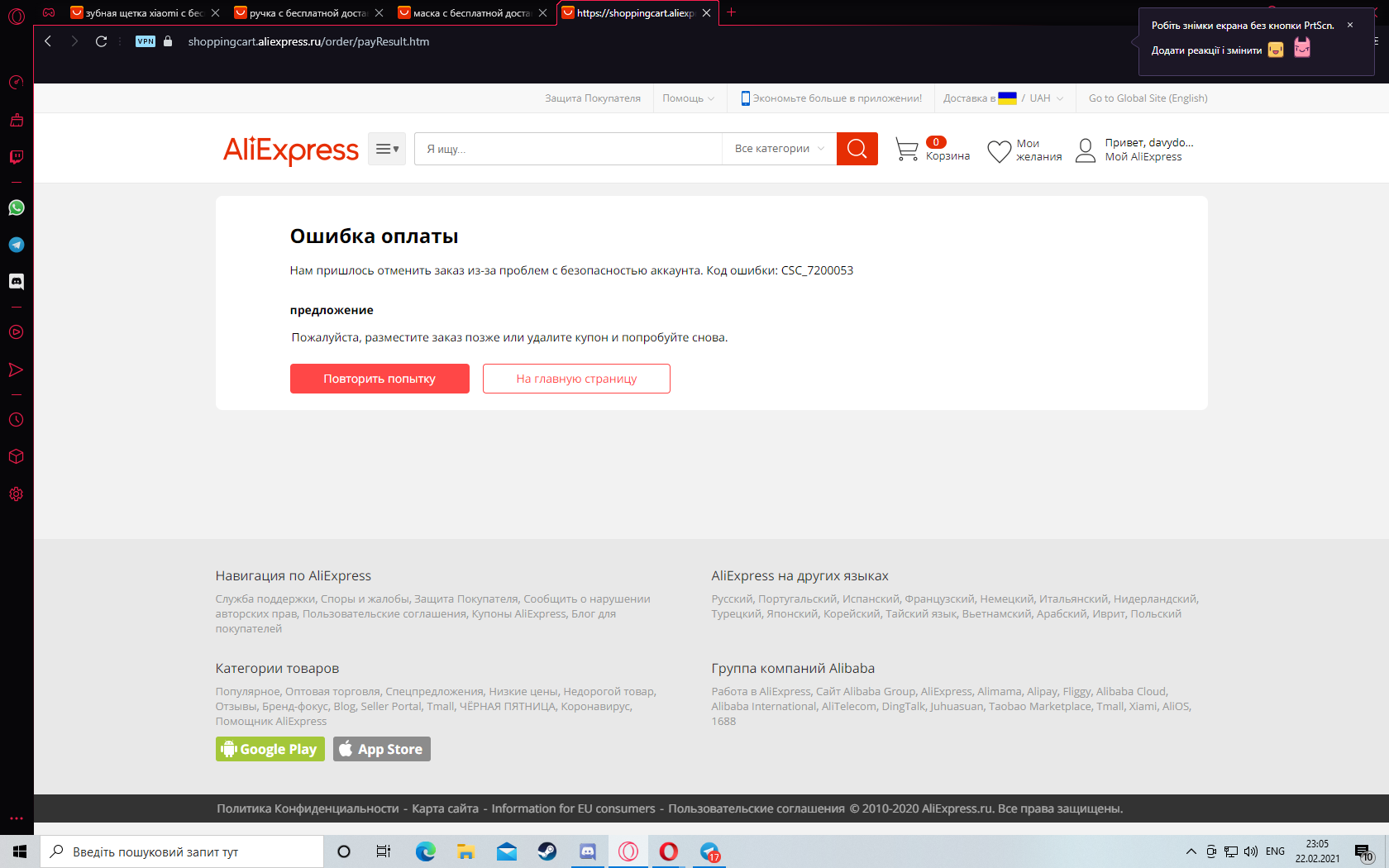Click the three-dots sidebar setup icon
The width and height of the screenshot is (1389, 868).
click(x=16, y=818)
